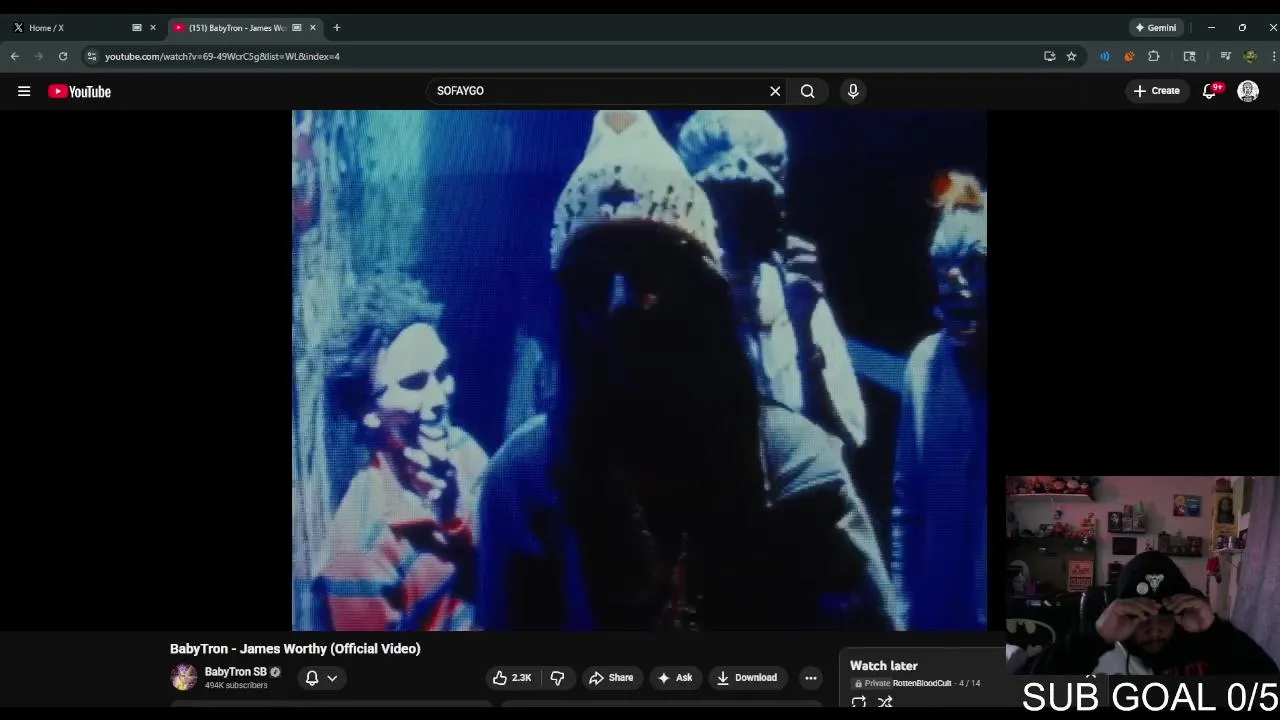Screen dimensions: 1280x720
Task: Open the extensions puzzle icon
Action: point(1154,56)
